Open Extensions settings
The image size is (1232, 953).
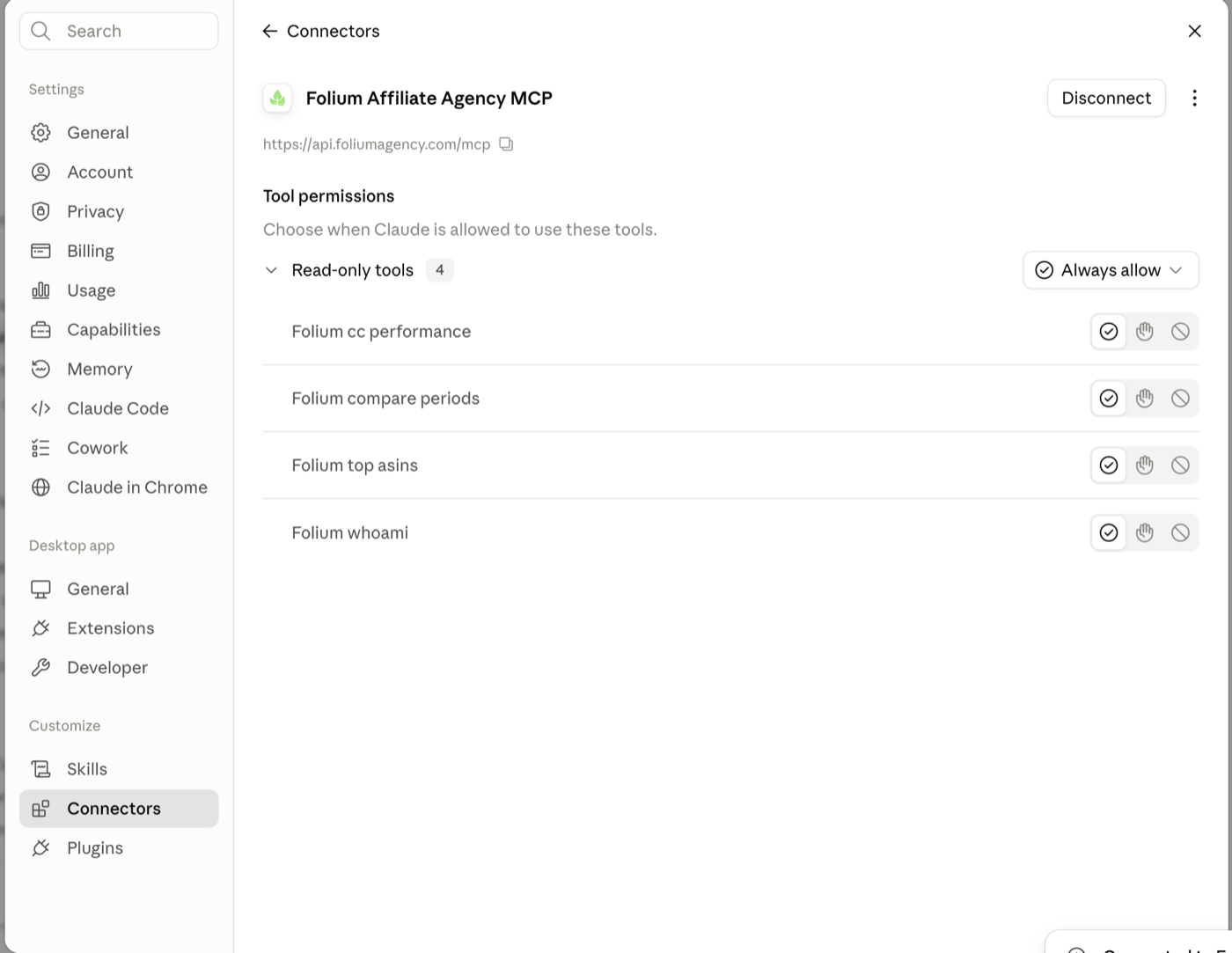[119, 628]
